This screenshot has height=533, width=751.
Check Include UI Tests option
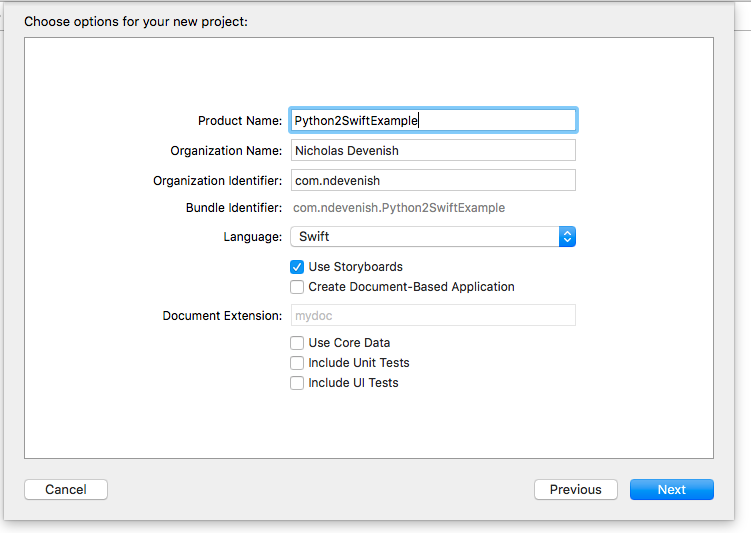point(297,383)
